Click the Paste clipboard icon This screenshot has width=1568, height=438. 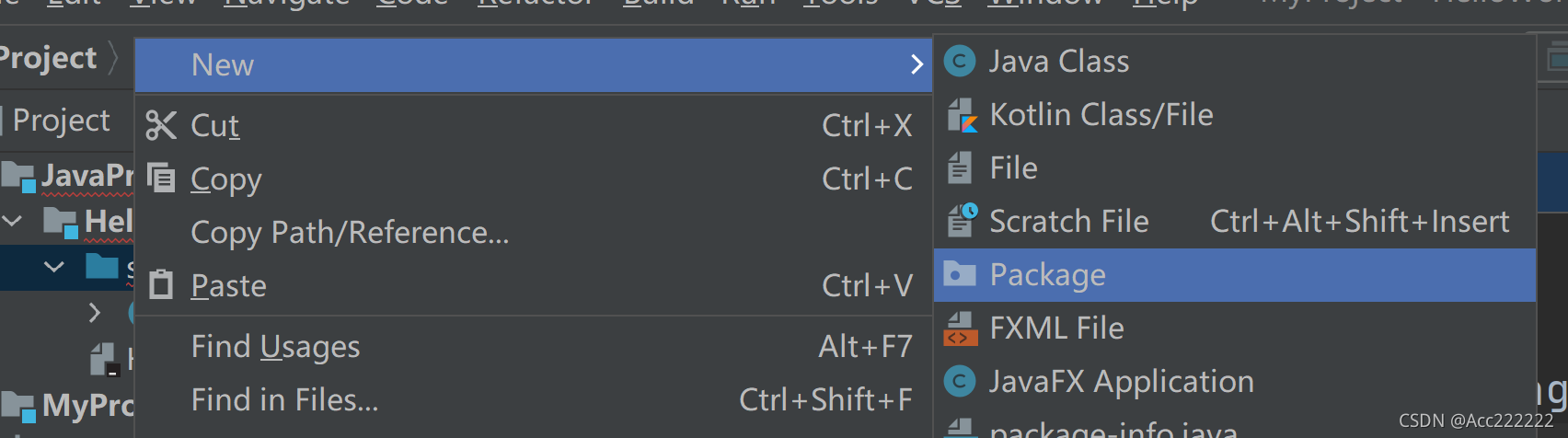pyautogui.click(x=161, y=284)
